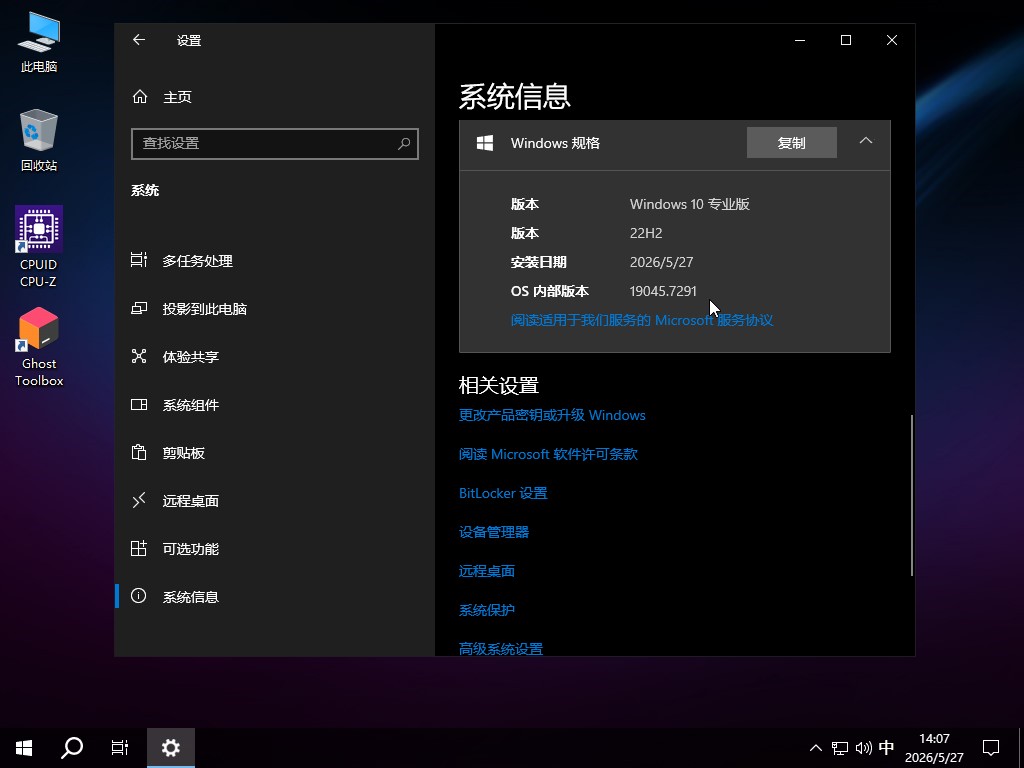Select Ghost Toolbox desktop shortcut
Screen dimensions: 1024x768
click(x=39, y=347)
